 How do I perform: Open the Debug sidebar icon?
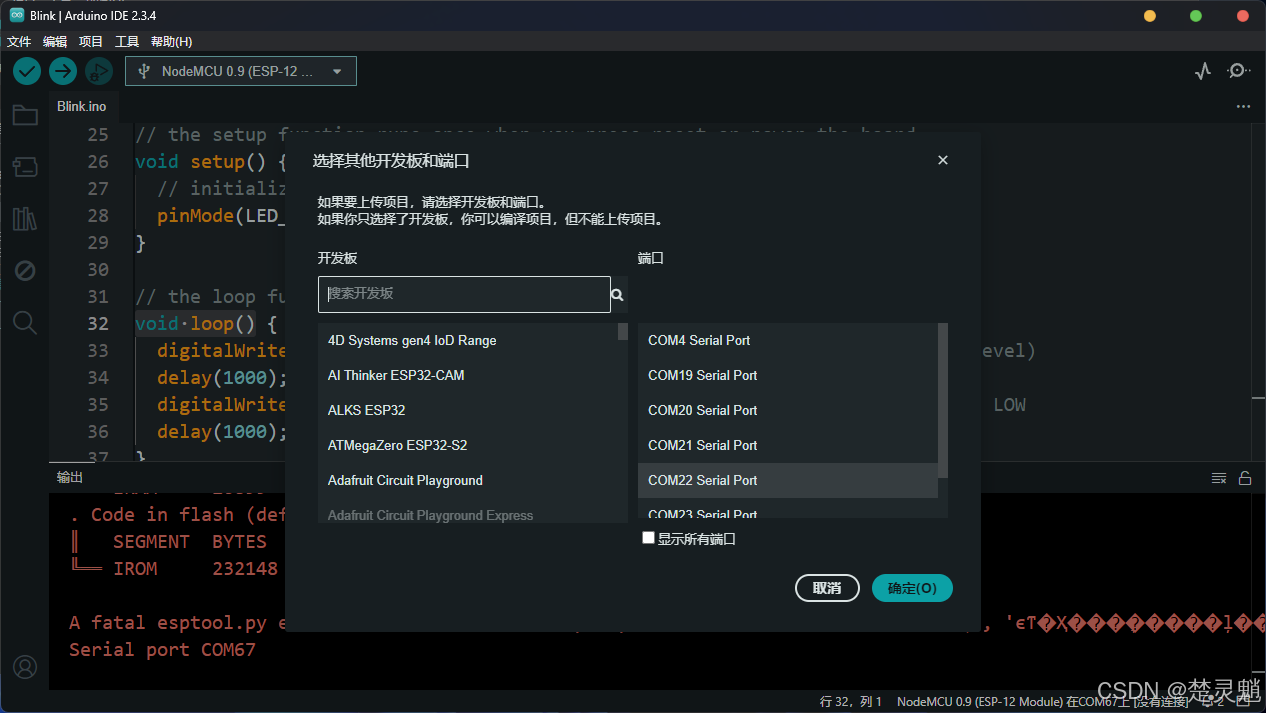click(25, 270)
